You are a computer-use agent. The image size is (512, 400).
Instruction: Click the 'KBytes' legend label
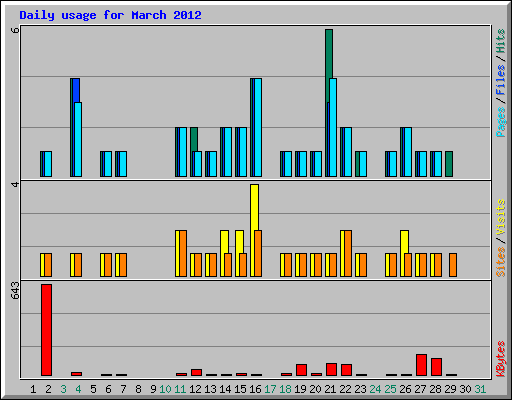(x=500, y=359)
